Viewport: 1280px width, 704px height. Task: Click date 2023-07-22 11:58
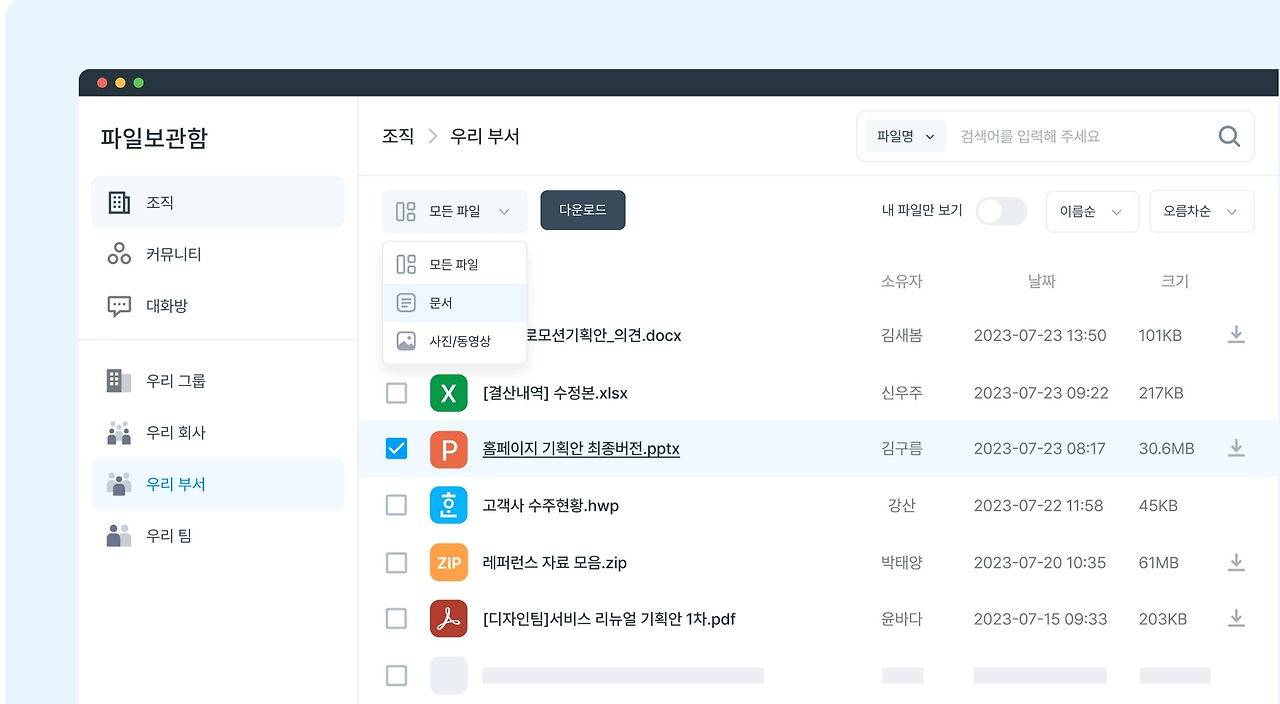[1038, 506]
